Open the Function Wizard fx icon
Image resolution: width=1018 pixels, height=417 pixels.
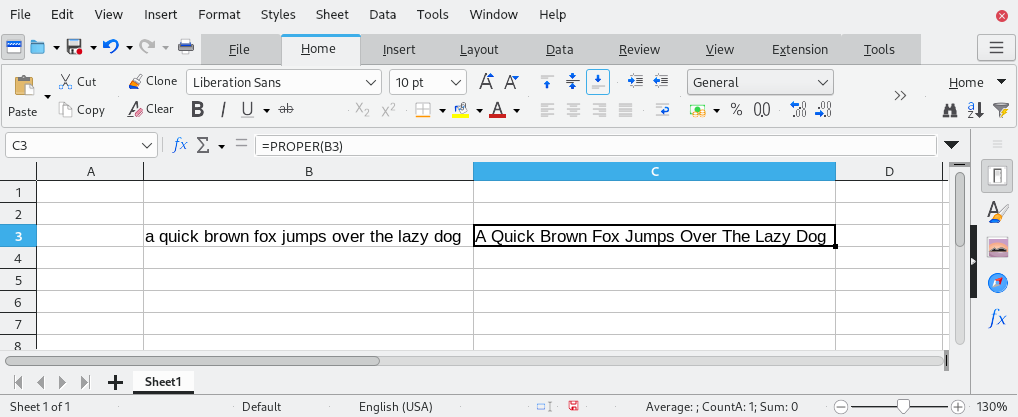coord(180,145)
